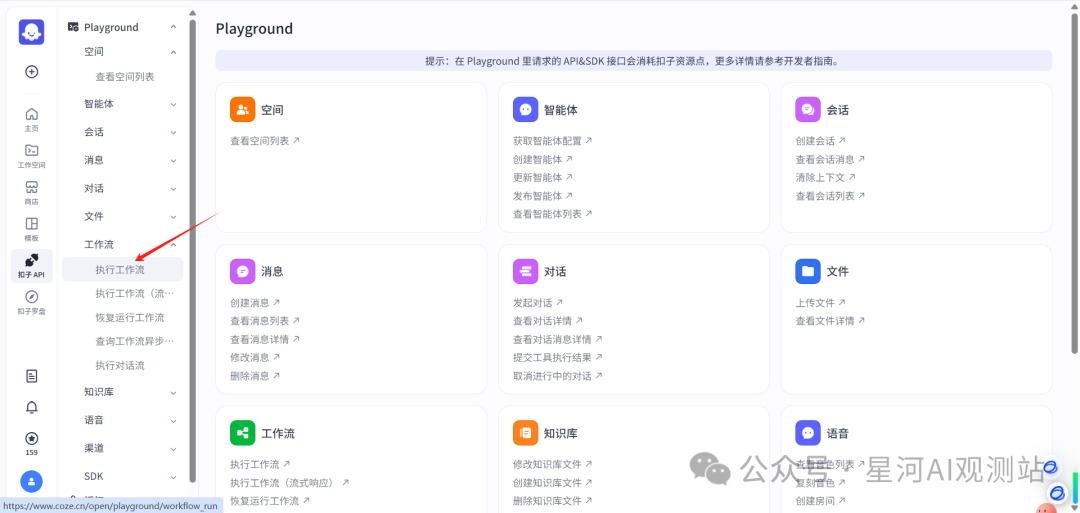Open 查看空间列表 link in 空间 card
This screenshot has height=513, width=1080.
(x=265, y=140)
